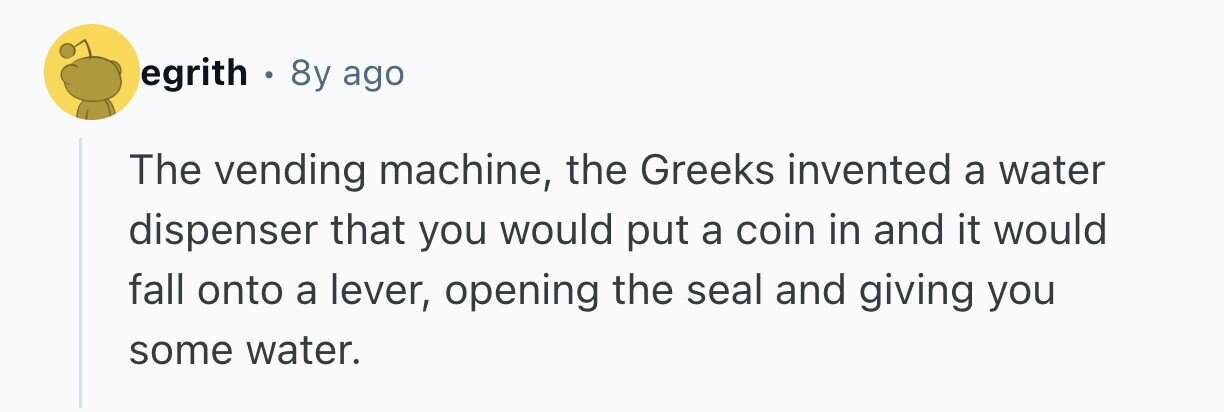Click the word "Greeks" in the comment
The width and height of the screenshot is (1224, 412).
(708, 171)
